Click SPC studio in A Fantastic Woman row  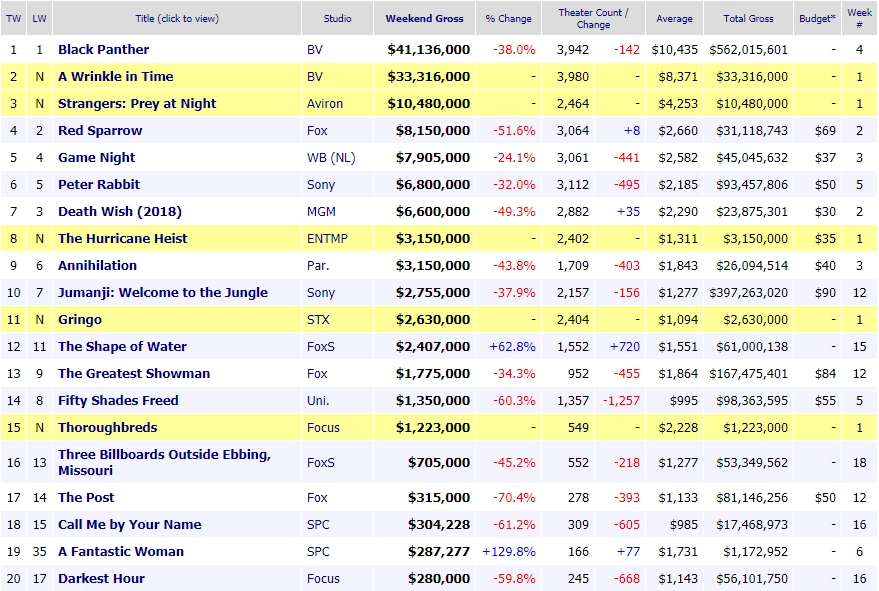click(x=318, y=551)
